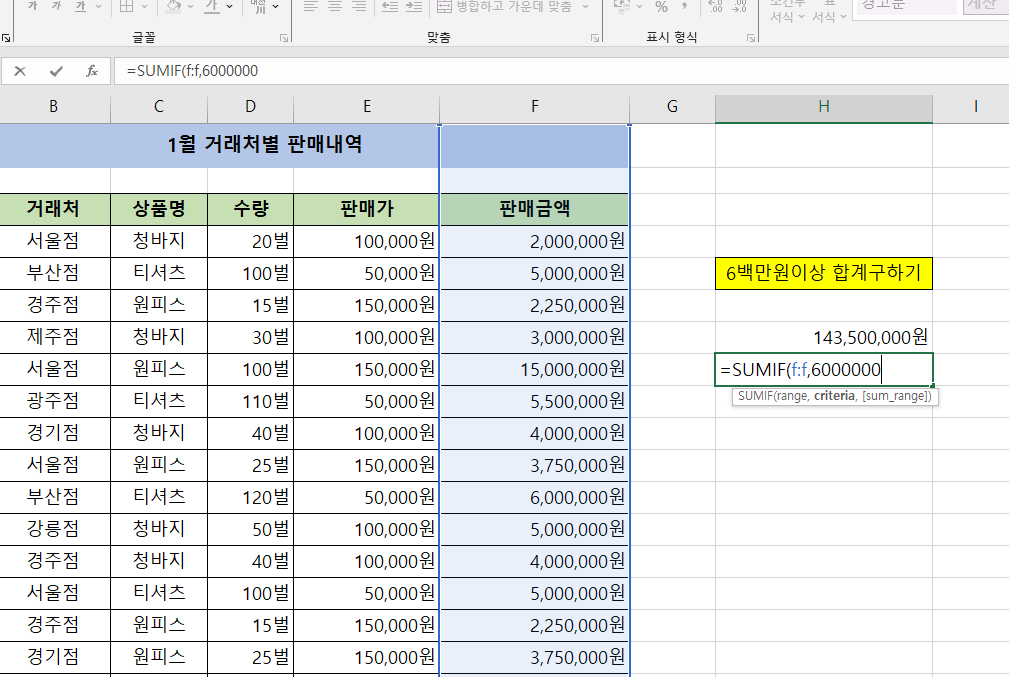The width and height of the screenshot is (1009, 677).
Task: Confirm the formula with the checkmark icon
Action: [x=56, y=71]
